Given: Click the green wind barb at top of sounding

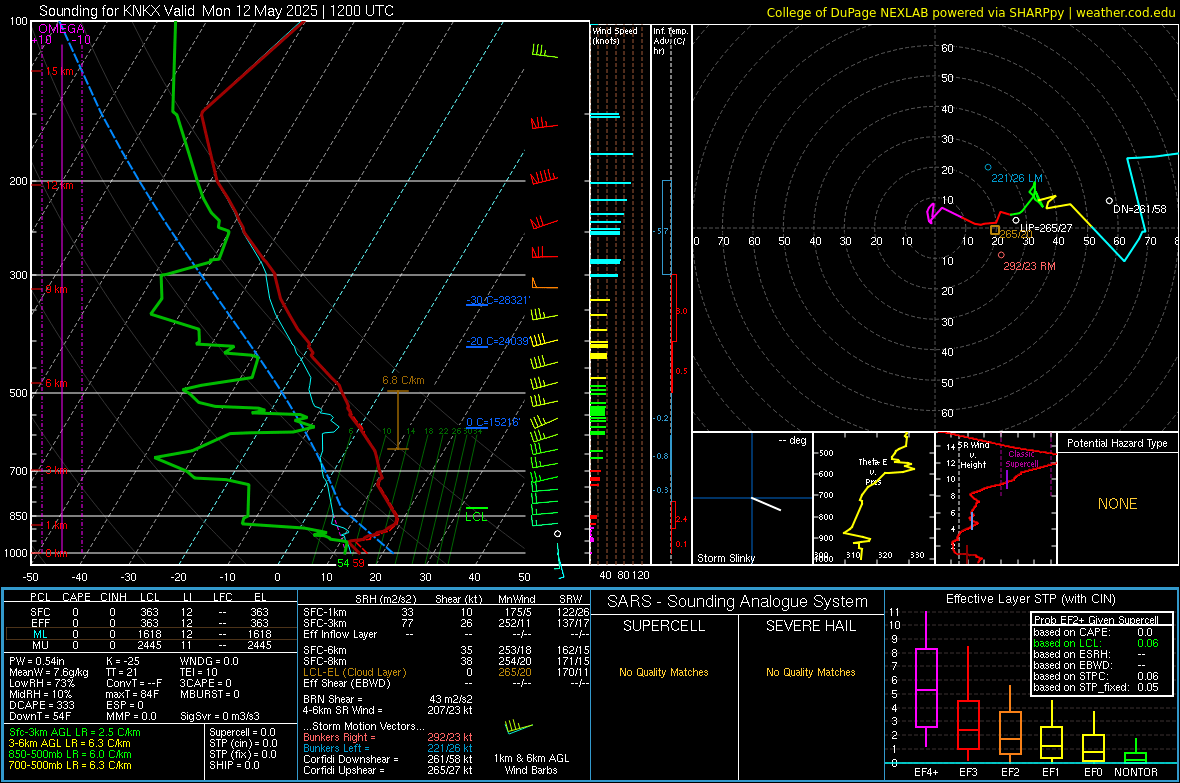Looking at the screenshot, I should click(x=543, y=51).
